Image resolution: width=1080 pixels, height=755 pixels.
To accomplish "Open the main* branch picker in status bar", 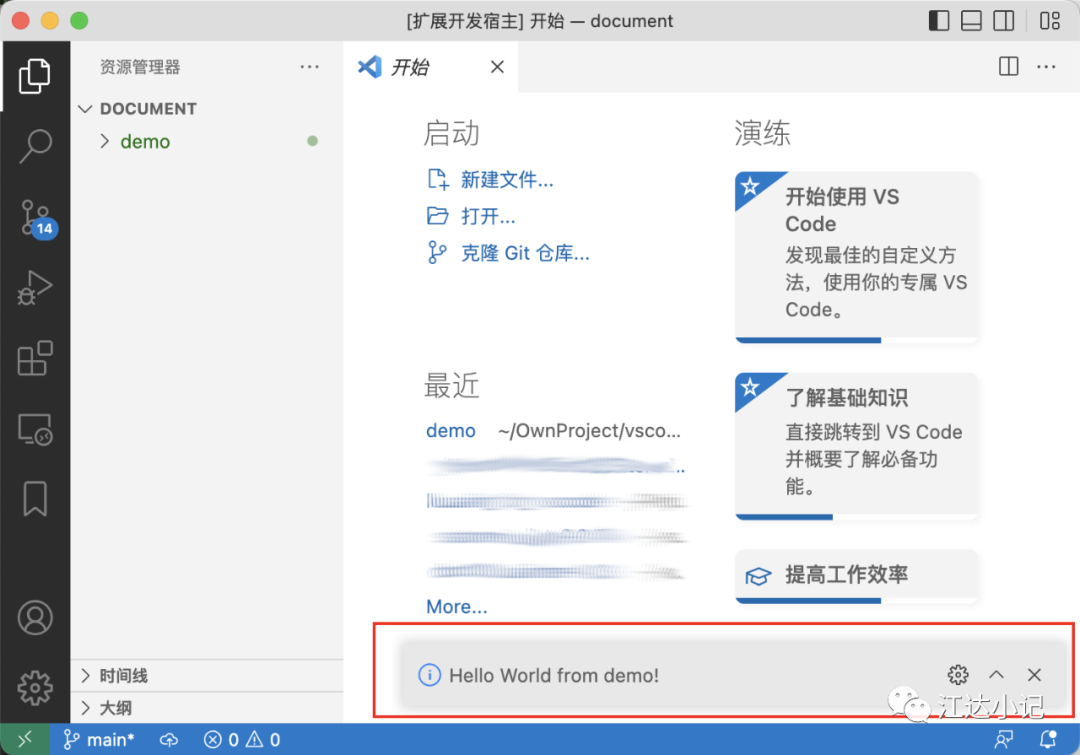I will click(98, 740).
